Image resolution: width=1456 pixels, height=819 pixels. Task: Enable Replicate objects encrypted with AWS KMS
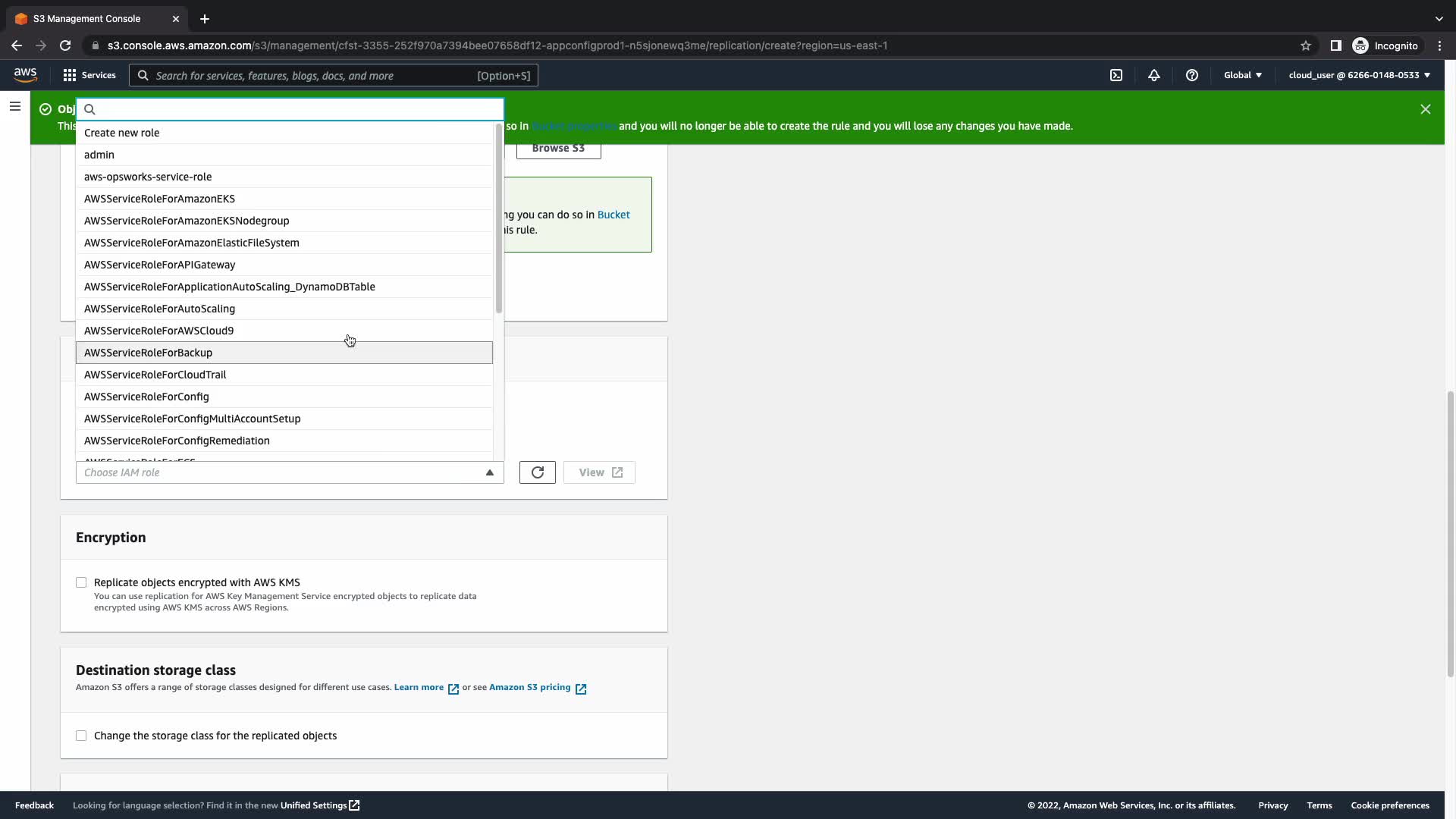click(x=81, y=582)
